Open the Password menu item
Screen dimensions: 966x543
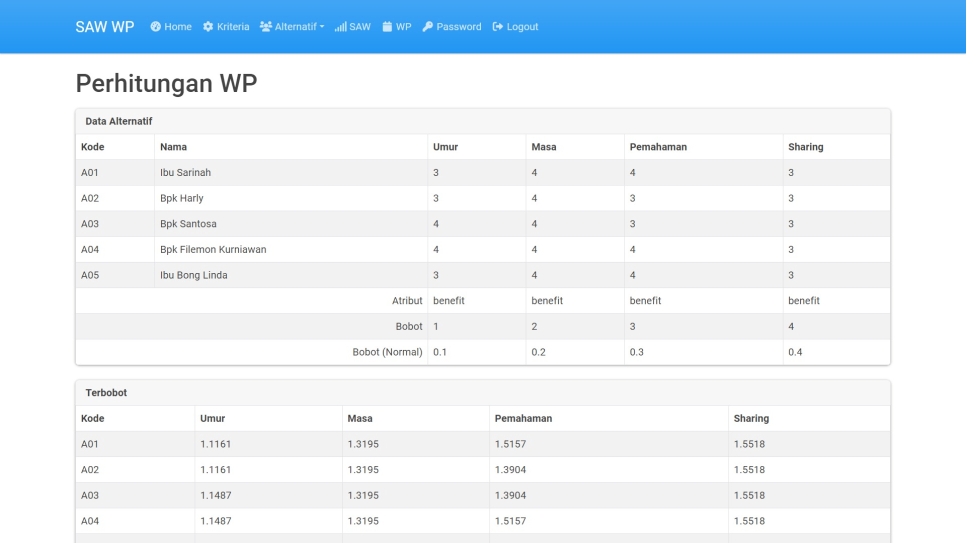452,27
